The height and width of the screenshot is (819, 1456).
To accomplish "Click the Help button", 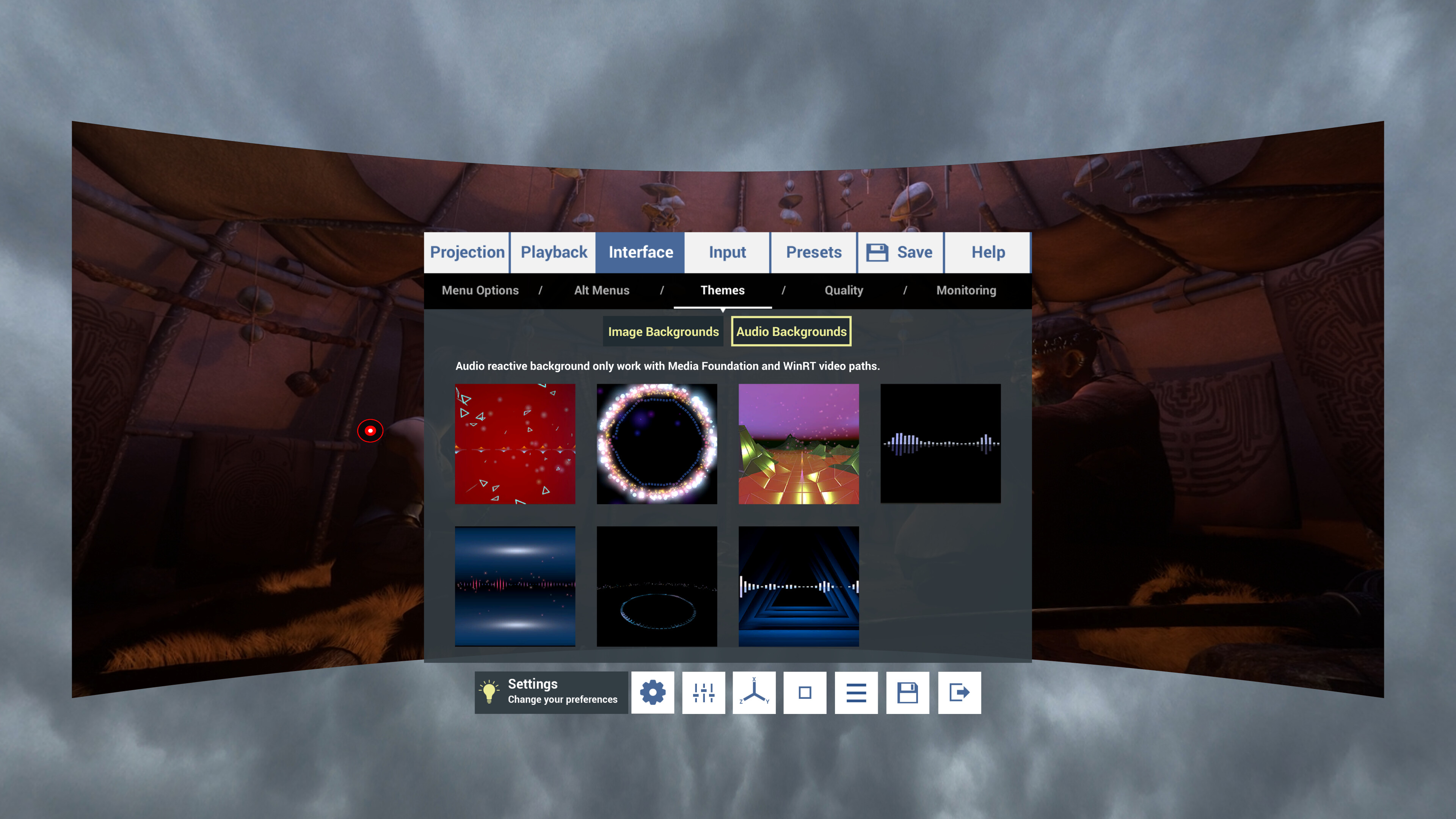I will [988, 252].
